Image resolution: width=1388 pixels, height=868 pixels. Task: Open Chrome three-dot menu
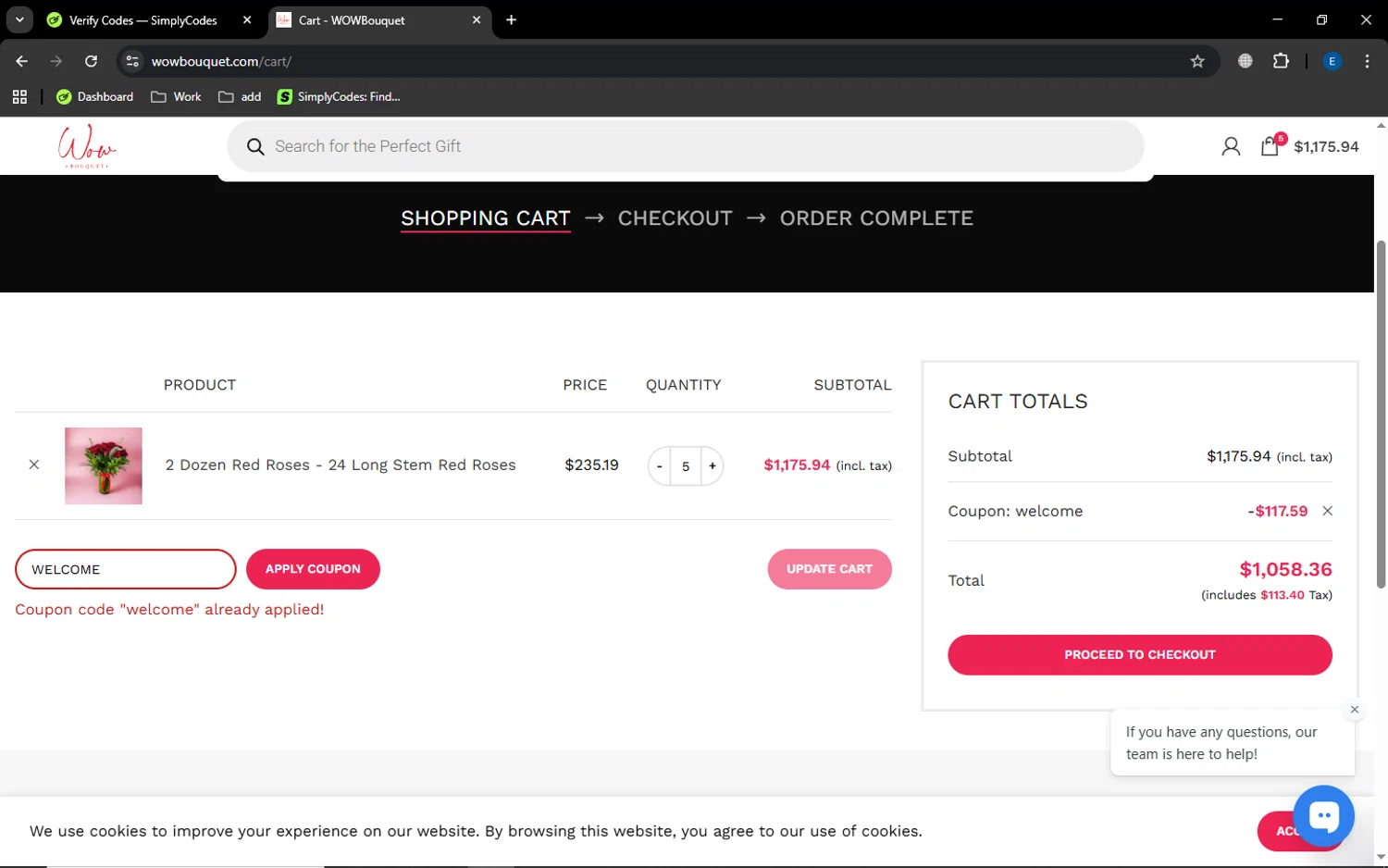[1367, 61]
